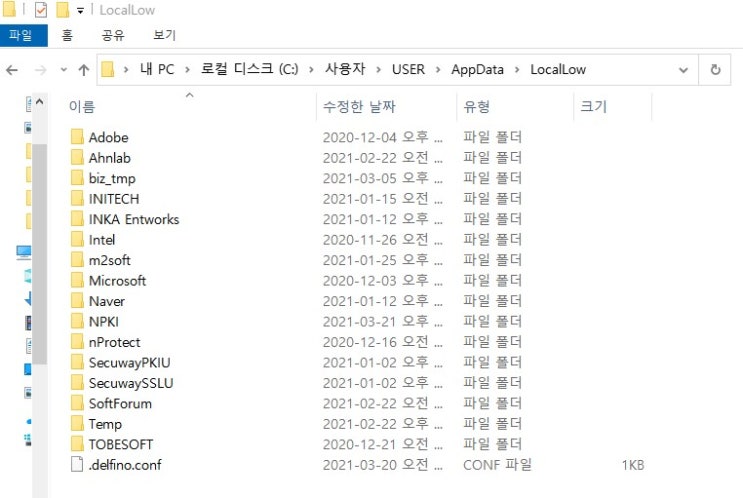Image resolution: width=743 pixels, height=498 pixels.
Task: Click 사용자 in the address path
Action: [x=345, y=70]
